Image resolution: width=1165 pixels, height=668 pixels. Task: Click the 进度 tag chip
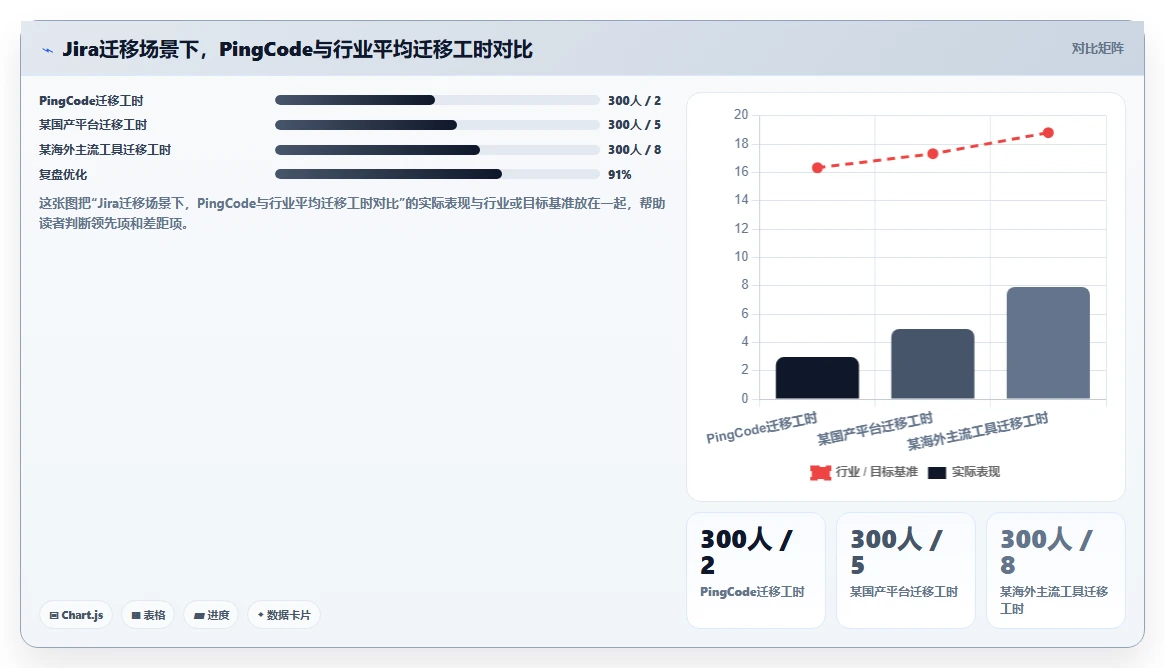pyautogui.click(x=211, y=615)
